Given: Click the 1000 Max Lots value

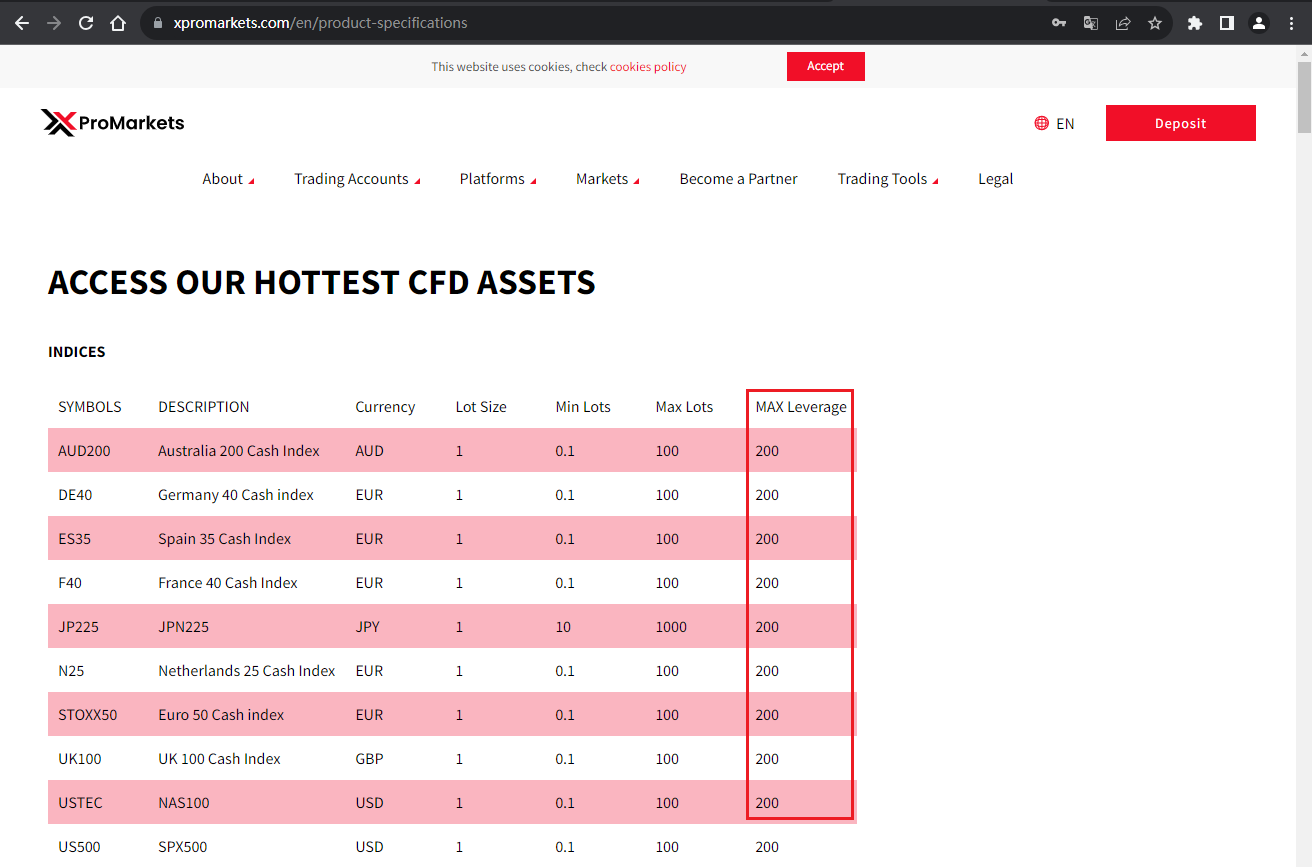Looking at the screenshot, I should point(671,627).
